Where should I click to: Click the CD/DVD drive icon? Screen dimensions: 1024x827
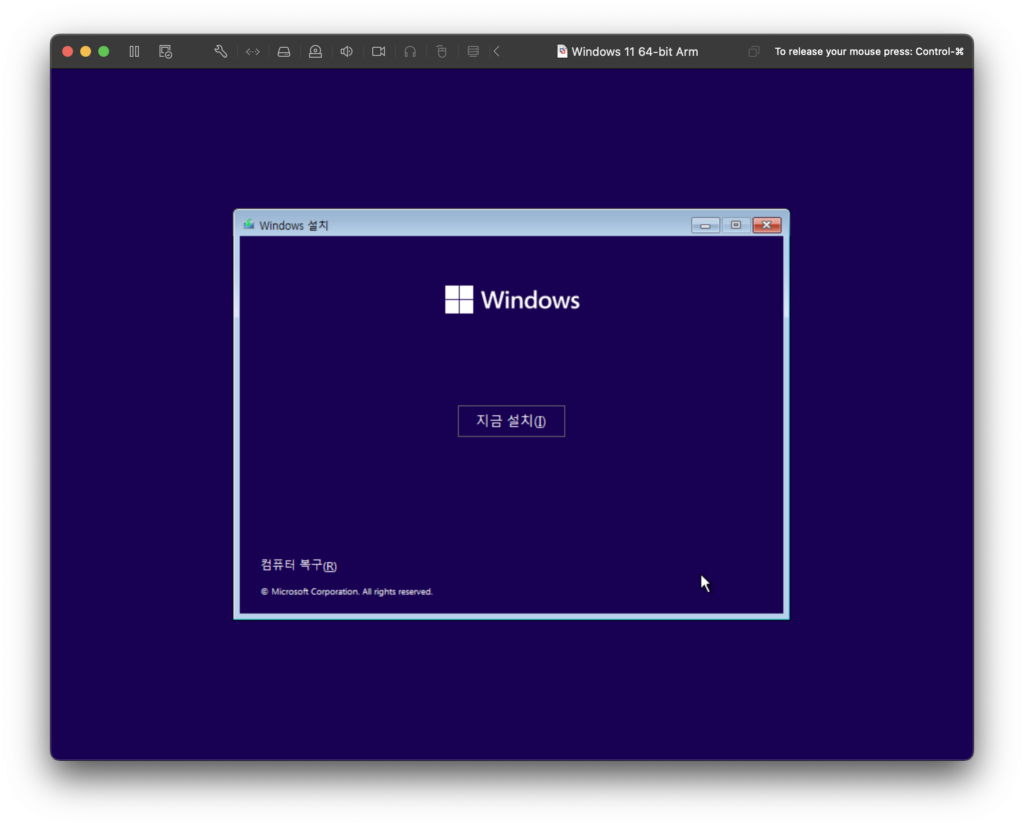(x=315, y=51)
